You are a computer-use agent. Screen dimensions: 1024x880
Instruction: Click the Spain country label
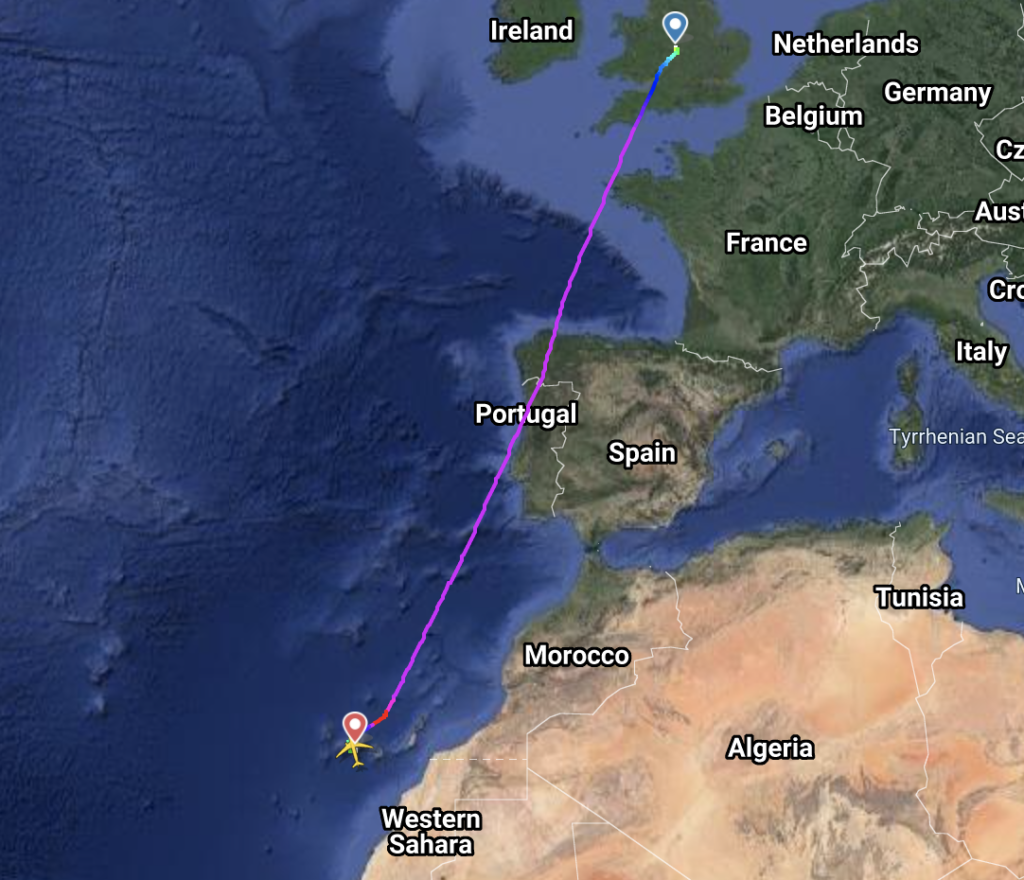[642, 452]
